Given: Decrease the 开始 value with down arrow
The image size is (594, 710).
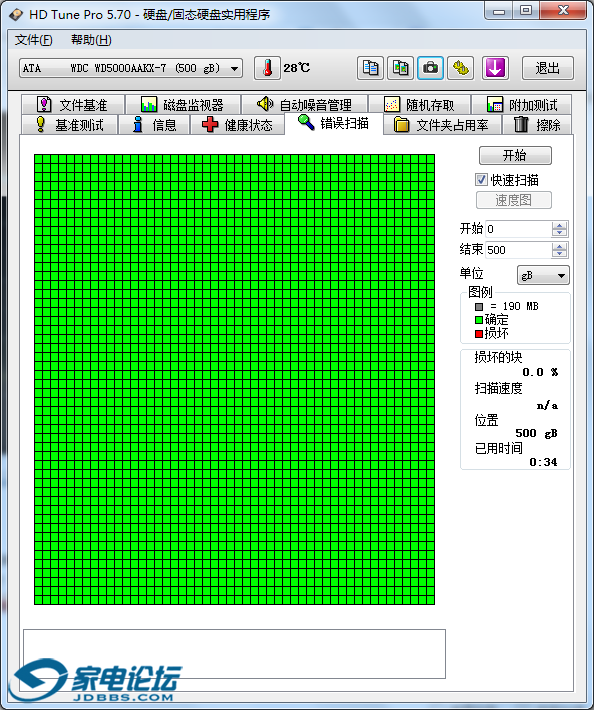Looking at the screenshot, I should pos(560,233).
